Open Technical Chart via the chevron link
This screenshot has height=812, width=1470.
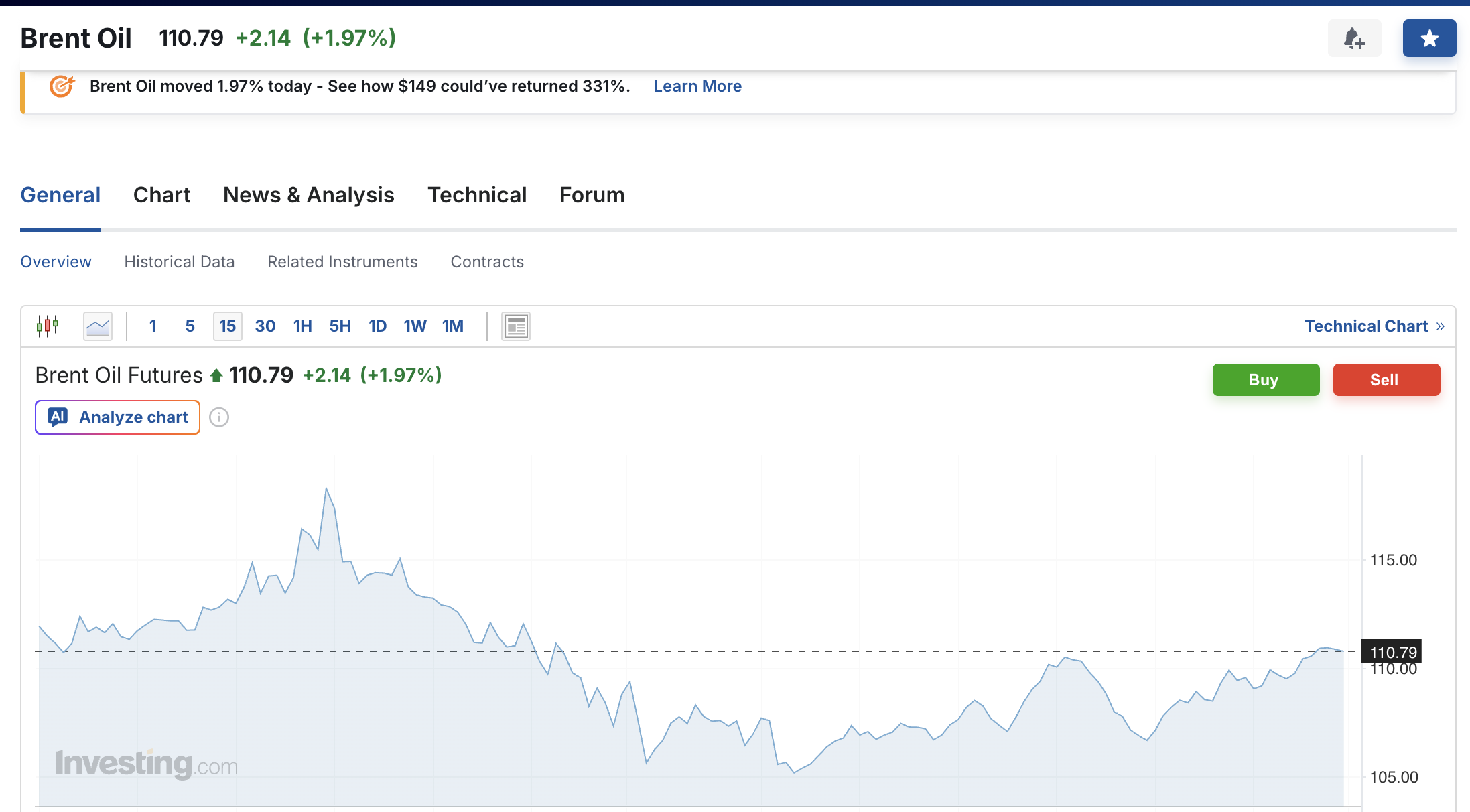point(1375,326)
